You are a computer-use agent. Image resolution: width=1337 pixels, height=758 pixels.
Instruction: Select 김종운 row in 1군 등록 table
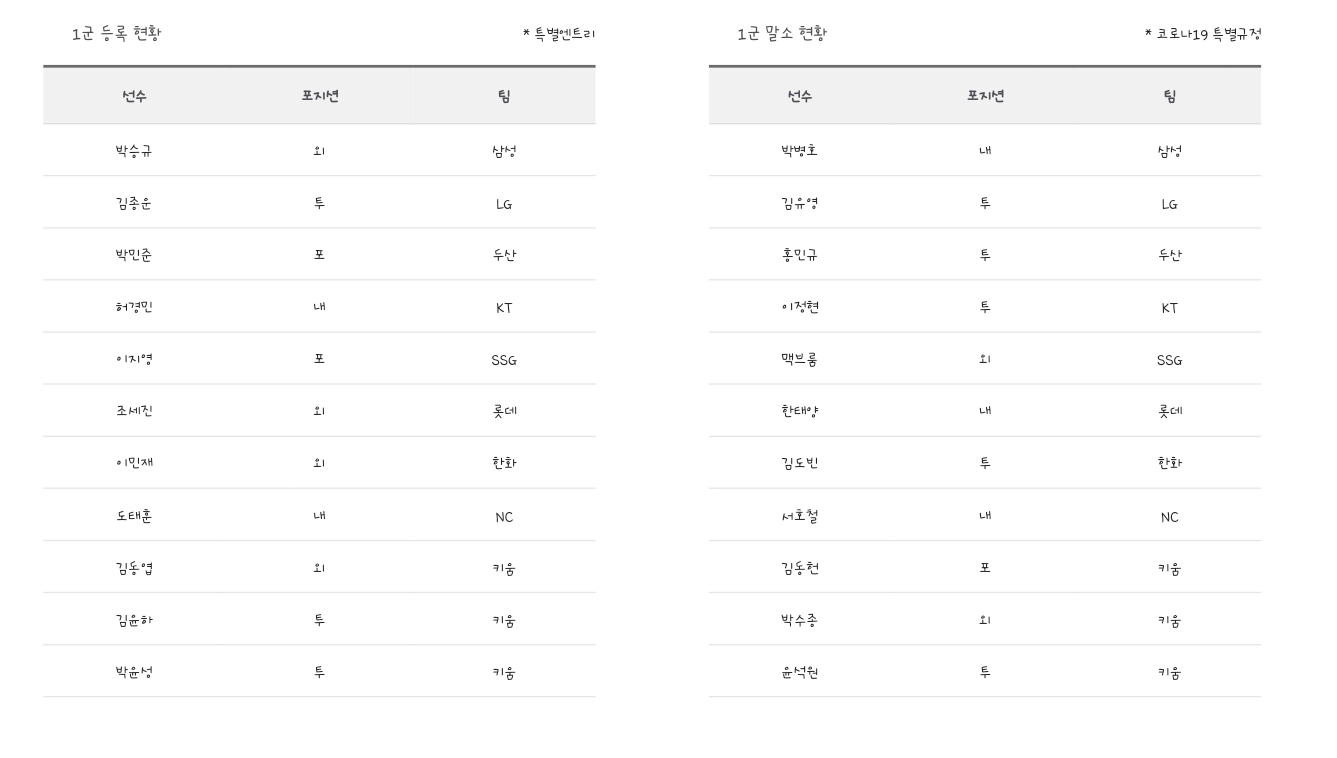pyautogui.click(x=319, y=203)
